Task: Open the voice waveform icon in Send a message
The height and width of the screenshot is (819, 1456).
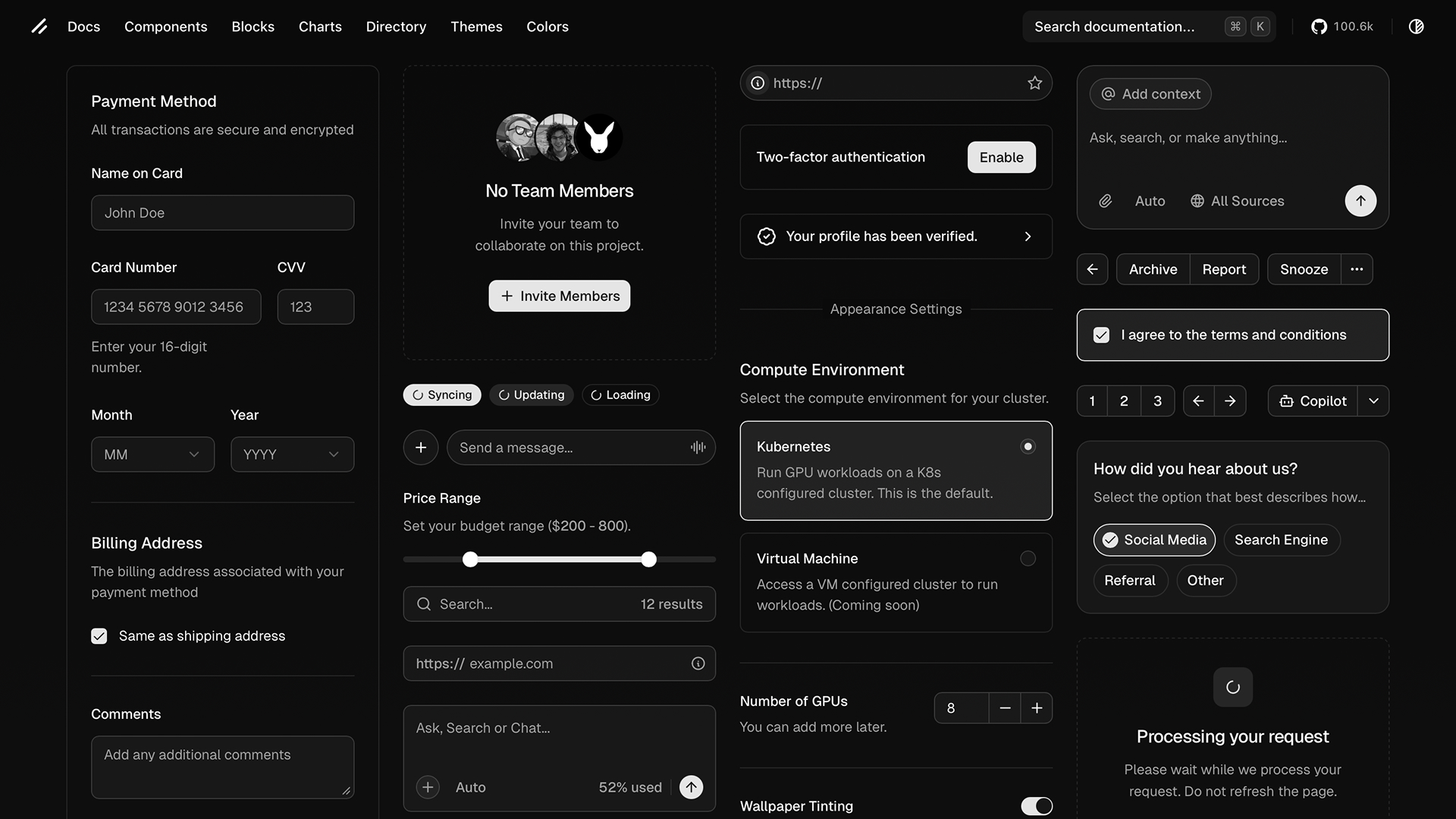Action: pos(697,447)
